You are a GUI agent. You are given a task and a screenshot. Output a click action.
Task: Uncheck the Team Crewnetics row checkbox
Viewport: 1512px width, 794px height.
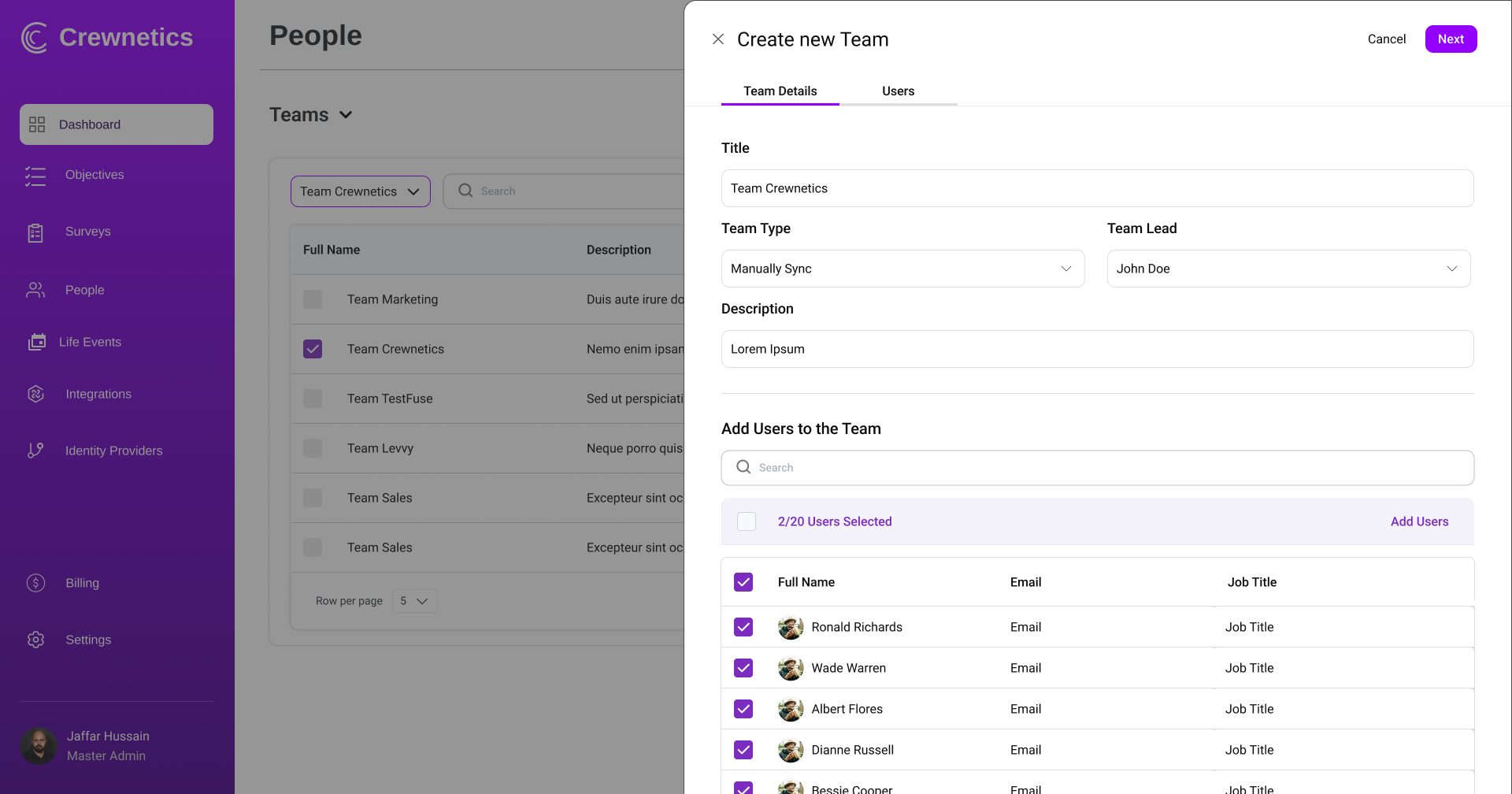point(313,349)
